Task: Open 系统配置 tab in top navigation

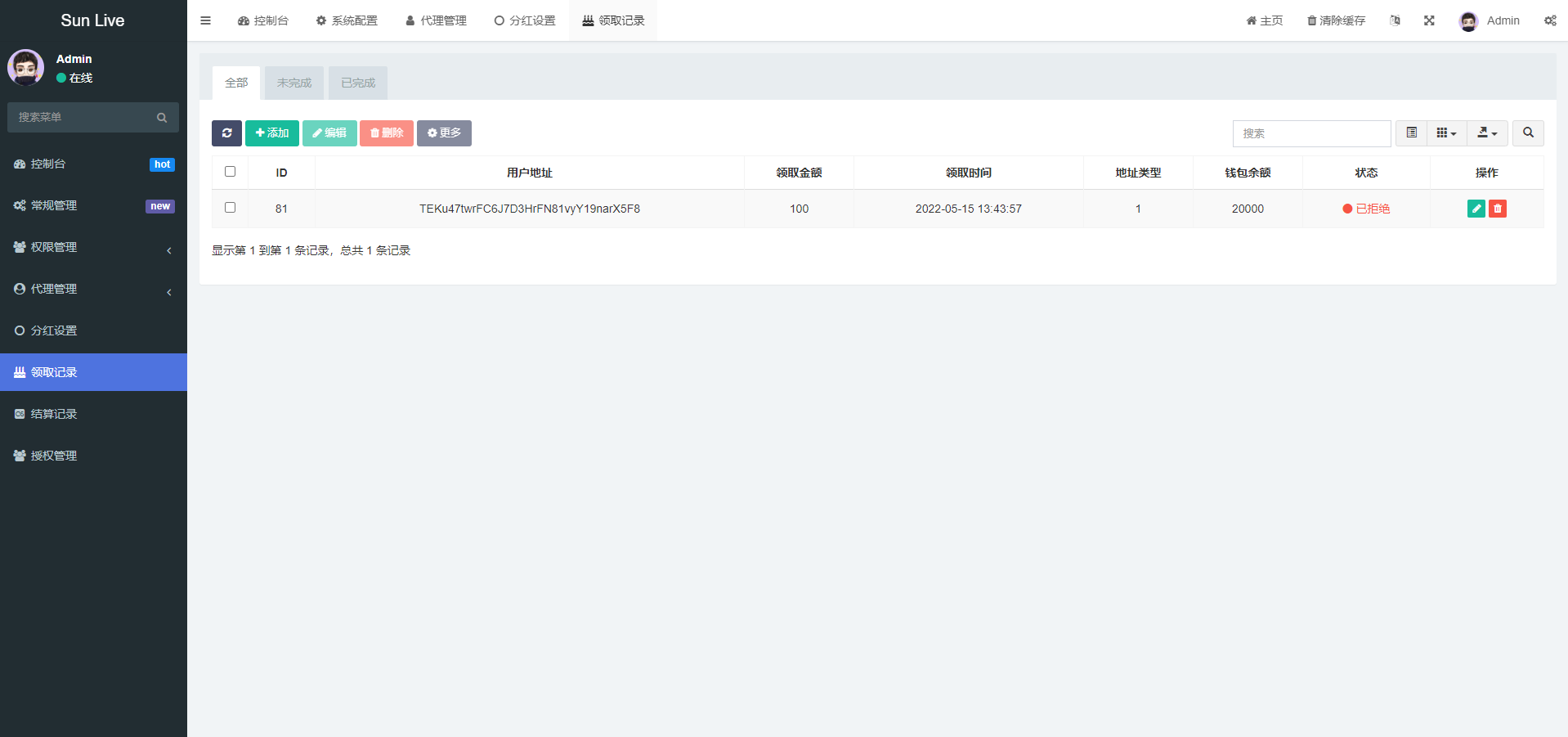Action: coord(347,20)
